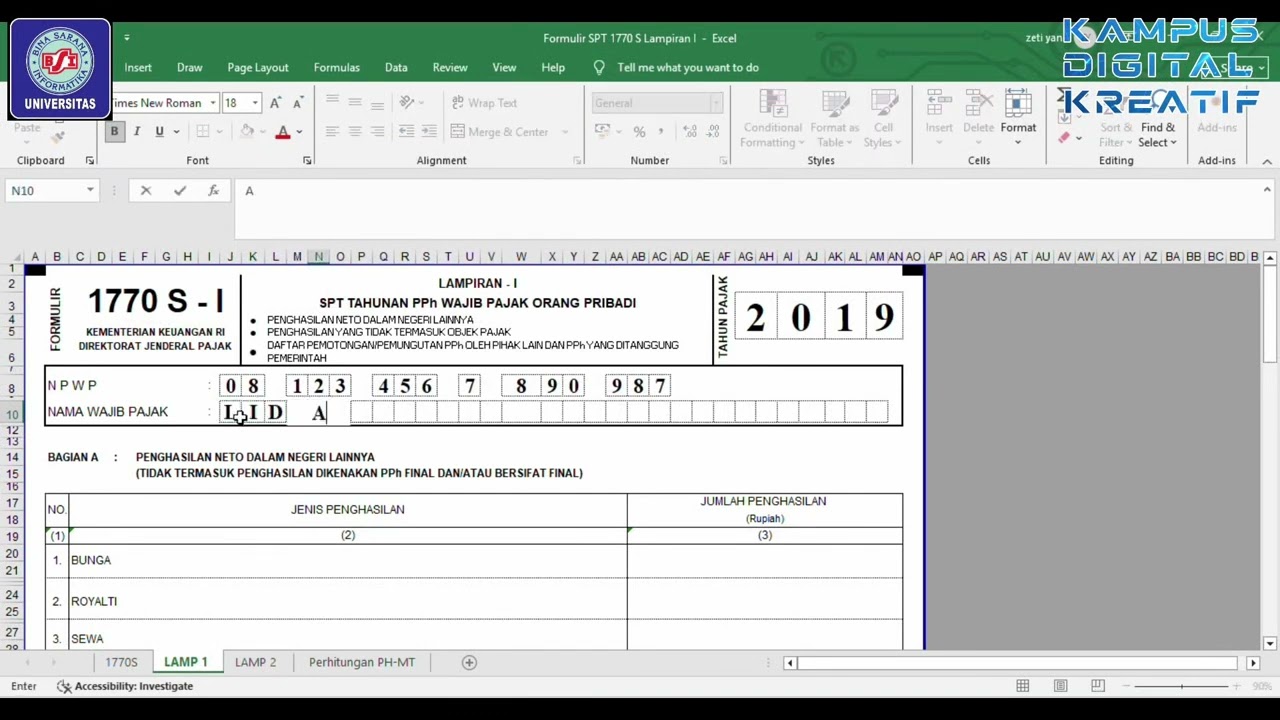Viewport: 1280px width, 720px height.
Task: Open the Page Layout ribbon tab
Action: click(x=258, y=67)
